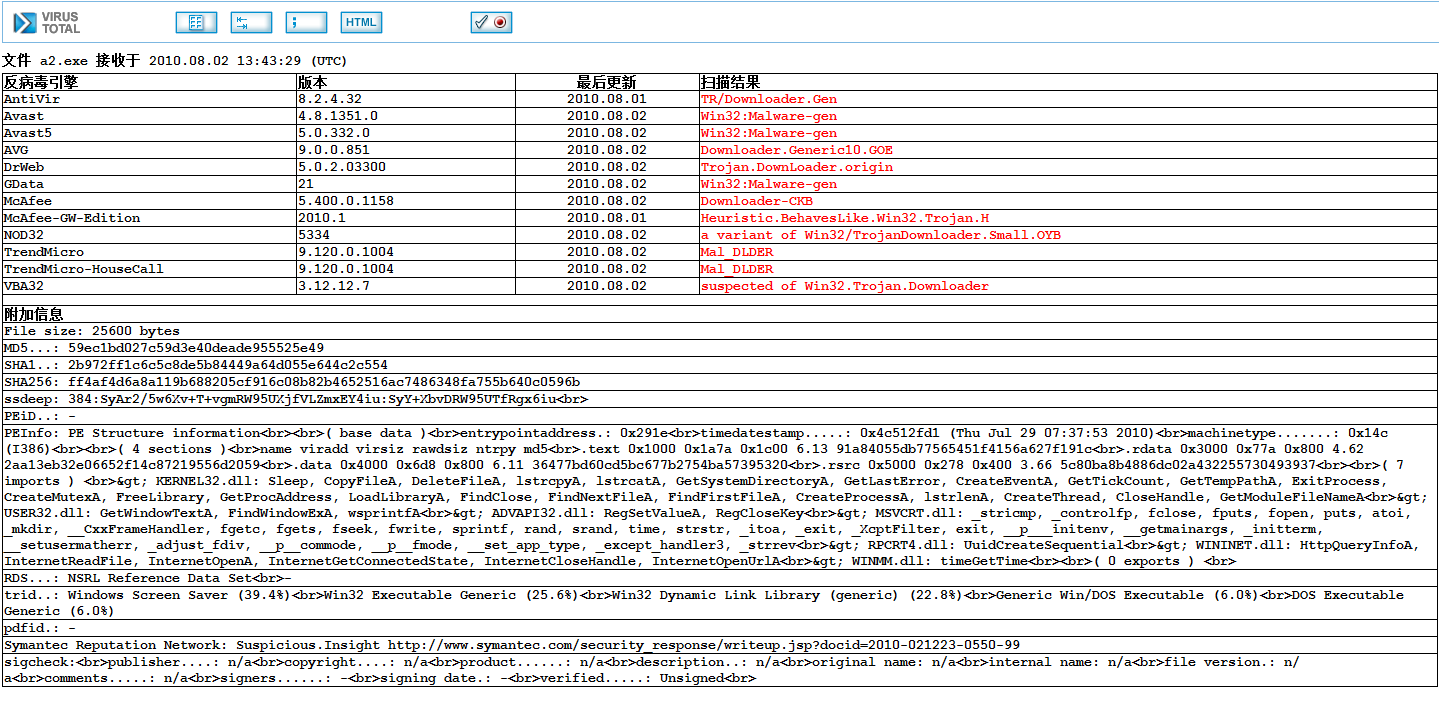Click the VirusTotal logo
The image size is (1439, 709).
45,22
